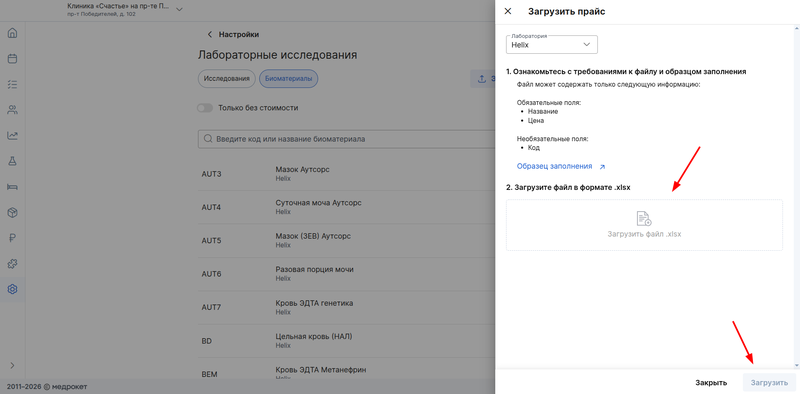The height and width of the screenshot is (394, 800).
Task: Expand the sidebar with bottom chevron
Action: click(x=13, y=365)
